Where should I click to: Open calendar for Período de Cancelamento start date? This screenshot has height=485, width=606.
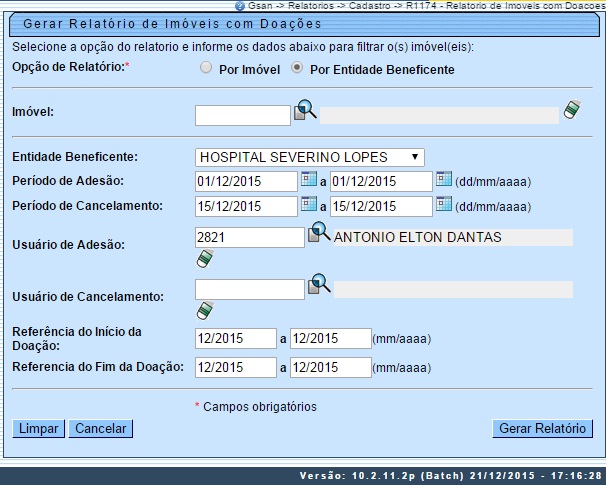(x=309, y=204)
